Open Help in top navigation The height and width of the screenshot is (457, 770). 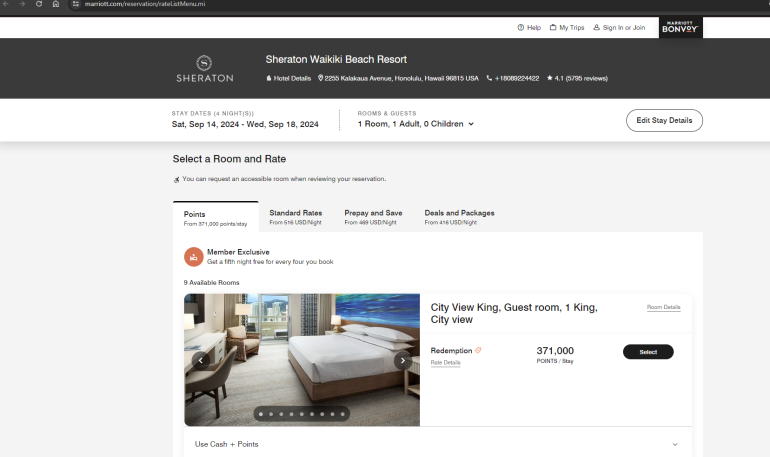coord(529,28)
